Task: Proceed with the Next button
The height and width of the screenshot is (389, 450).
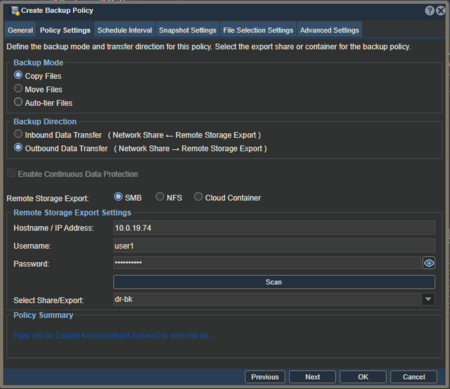Action: (312, 377)
